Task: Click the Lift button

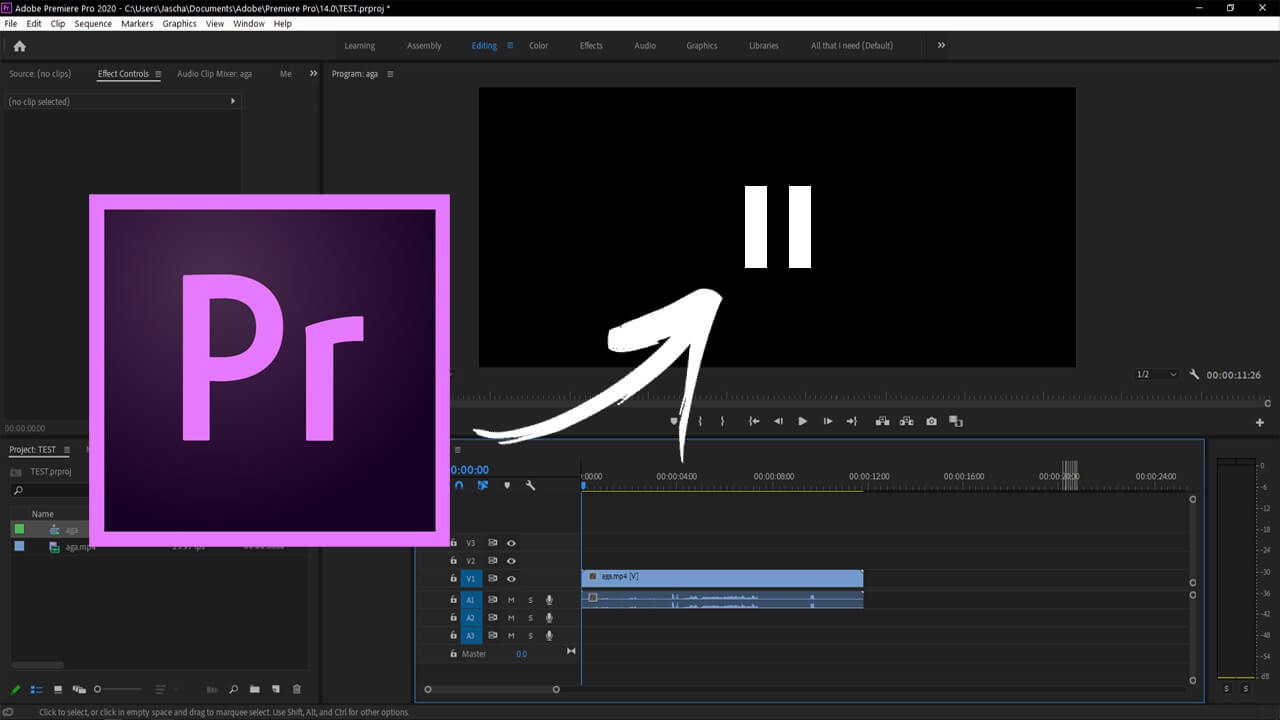Action: click(882, 422)
